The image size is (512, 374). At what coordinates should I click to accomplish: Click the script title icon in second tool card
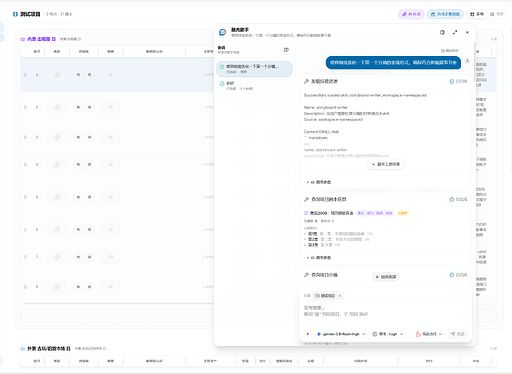tap(306, 213)
